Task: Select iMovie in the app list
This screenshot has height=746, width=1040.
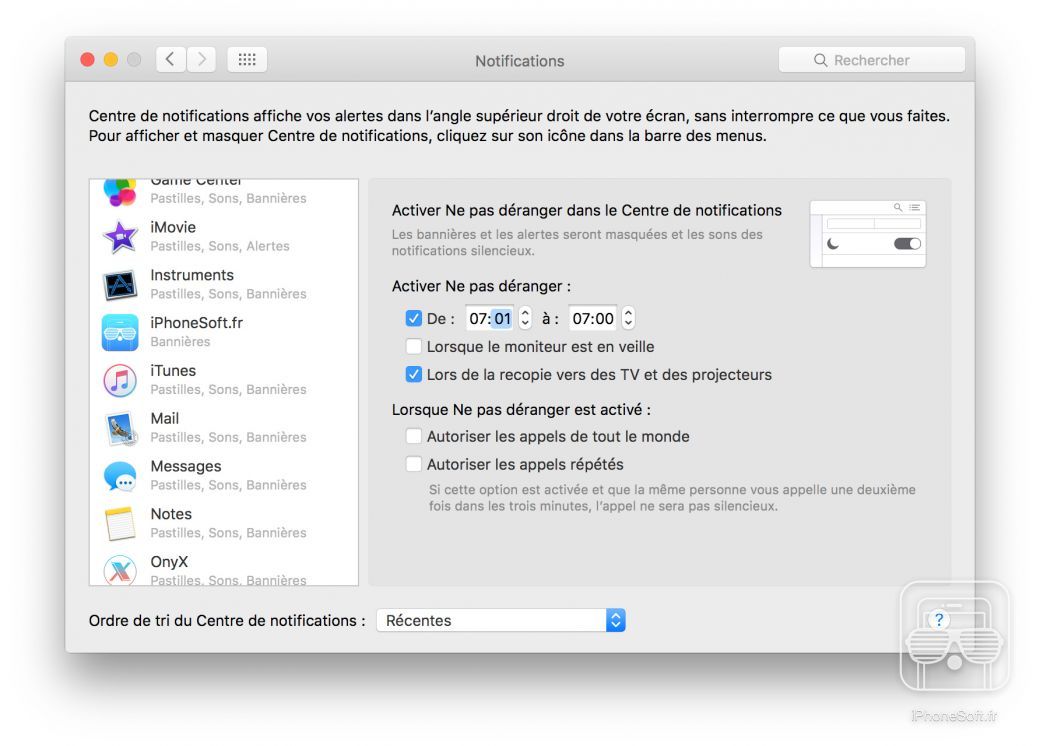Action: [224, 237]
